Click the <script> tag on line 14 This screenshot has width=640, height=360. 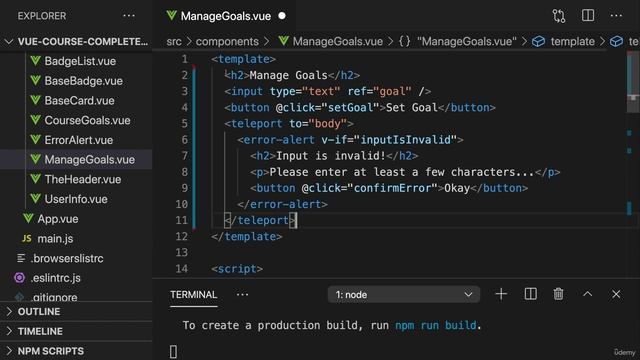(x=237, y=269)
